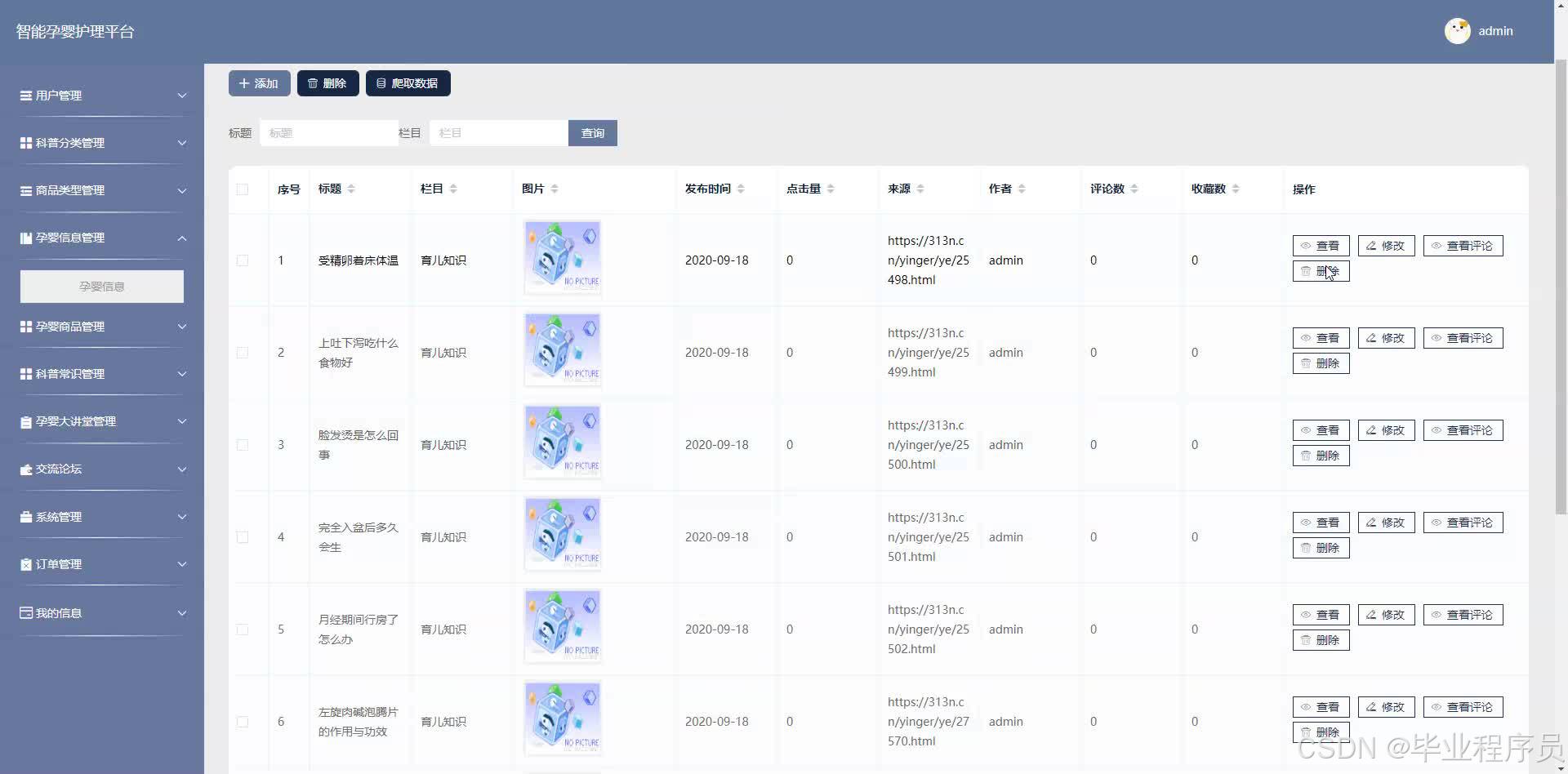Focus the 栏目 search input field
Viewport: 1568px width, 774px height.
pos(499,133)
